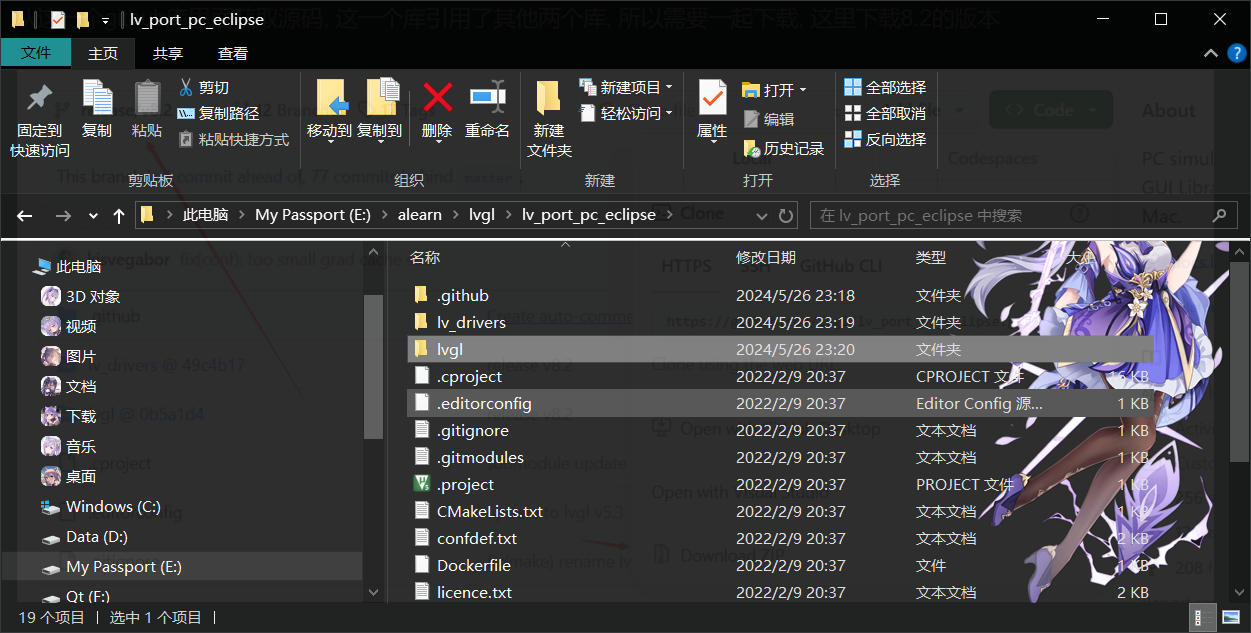
Task: Create a new folder with 新建文件夹
Action: (549, 120)
